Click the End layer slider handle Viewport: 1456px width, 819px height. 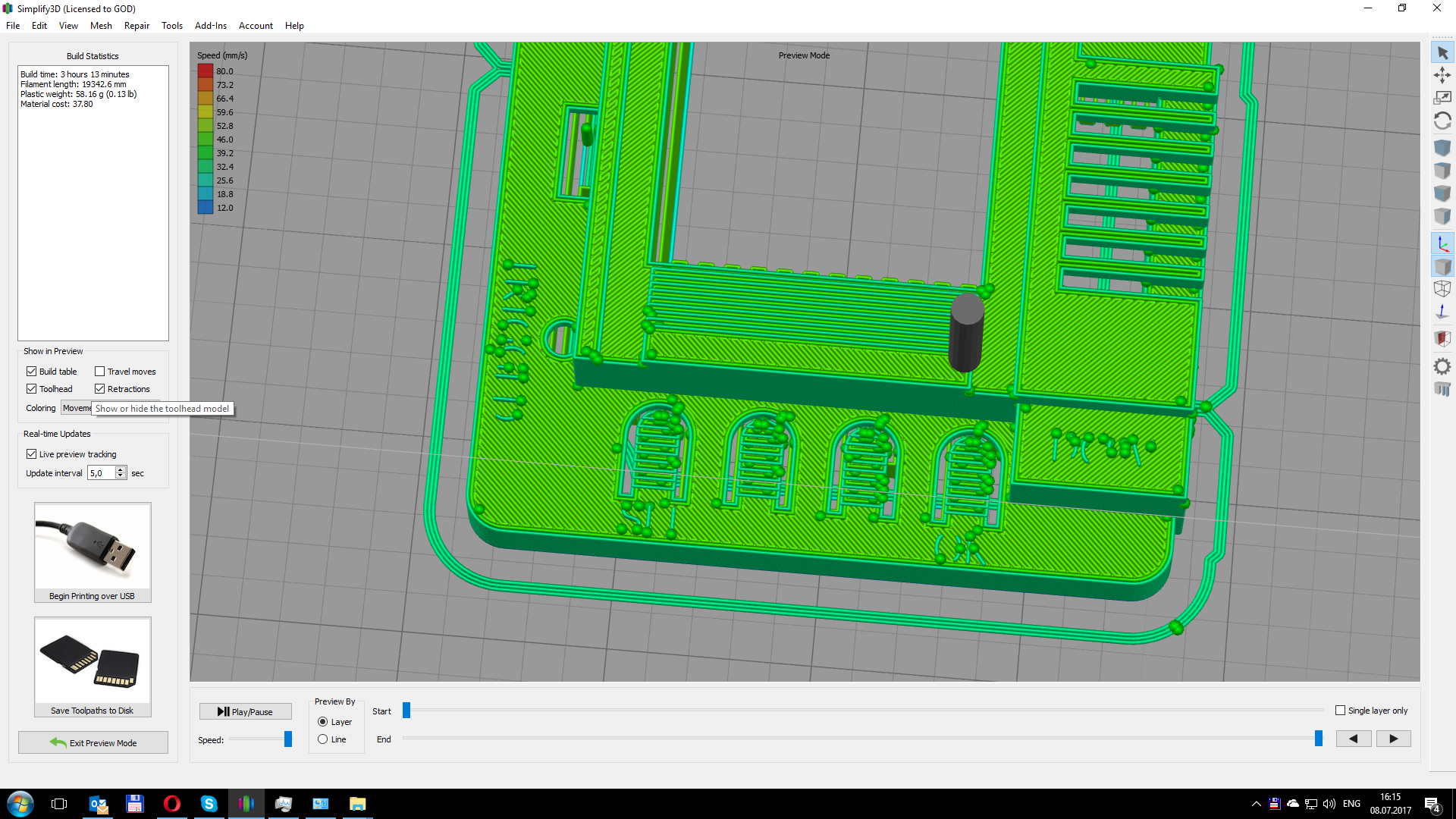[x=1319, y=739]
